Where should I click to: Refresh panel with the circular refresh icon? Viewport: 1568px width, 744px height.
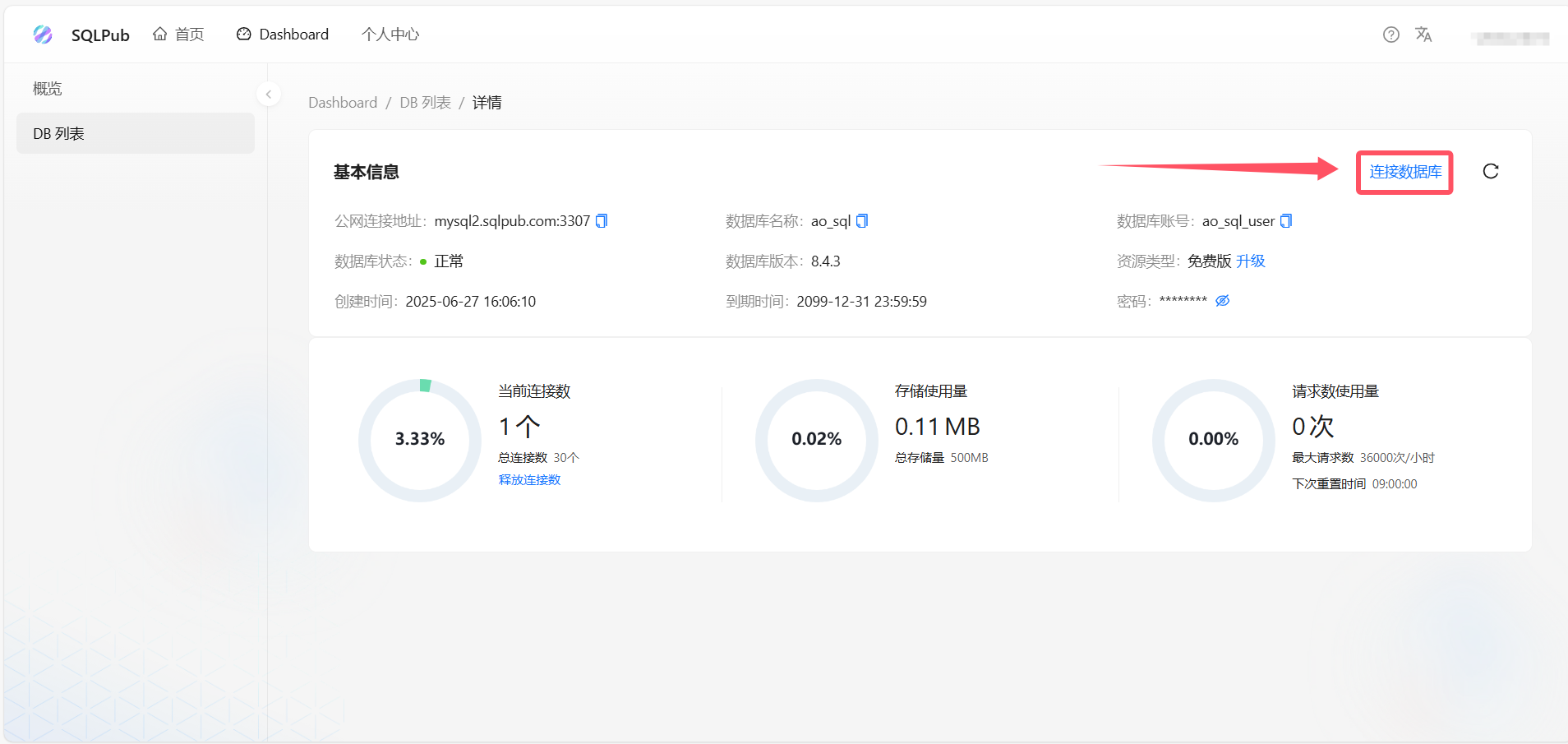coord(1491,172)
